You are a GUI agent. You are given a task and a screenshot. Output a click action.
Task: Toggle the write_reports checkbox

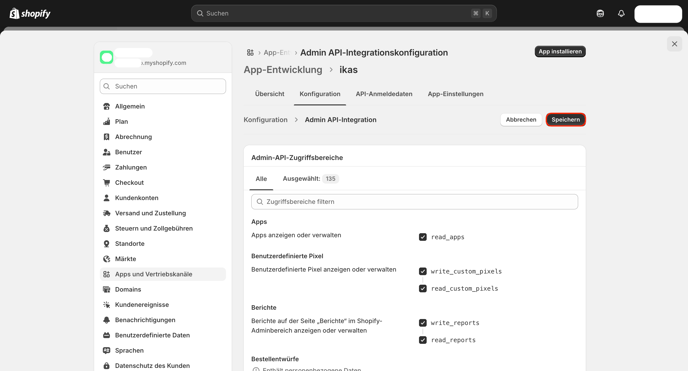[423, 323]
